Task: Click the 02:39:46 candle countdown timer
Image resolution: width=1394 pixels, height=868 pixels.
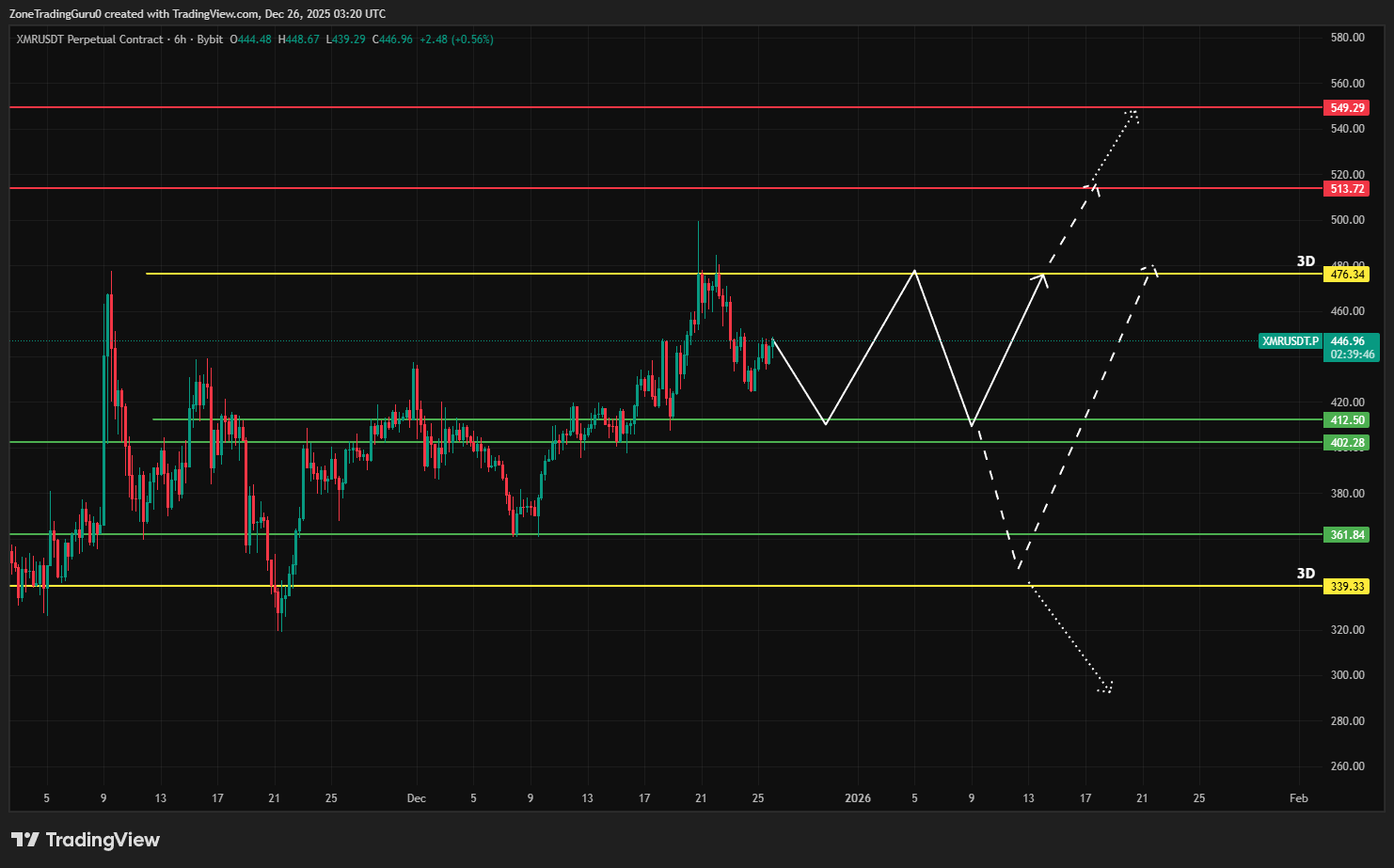Action: tap(1347, 353)
